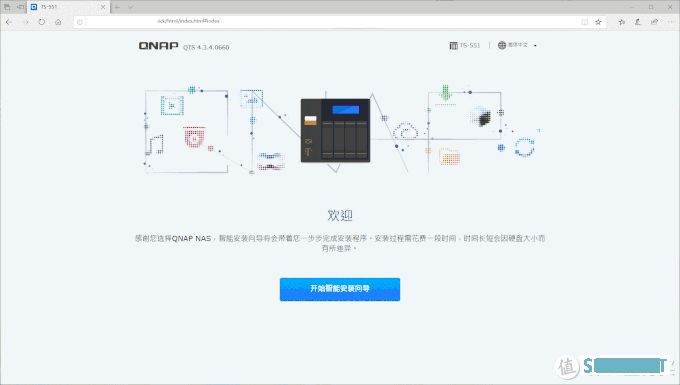
Task: Open reading view icon in address bar
Action: pyautogui.click(x=585, y=22)
